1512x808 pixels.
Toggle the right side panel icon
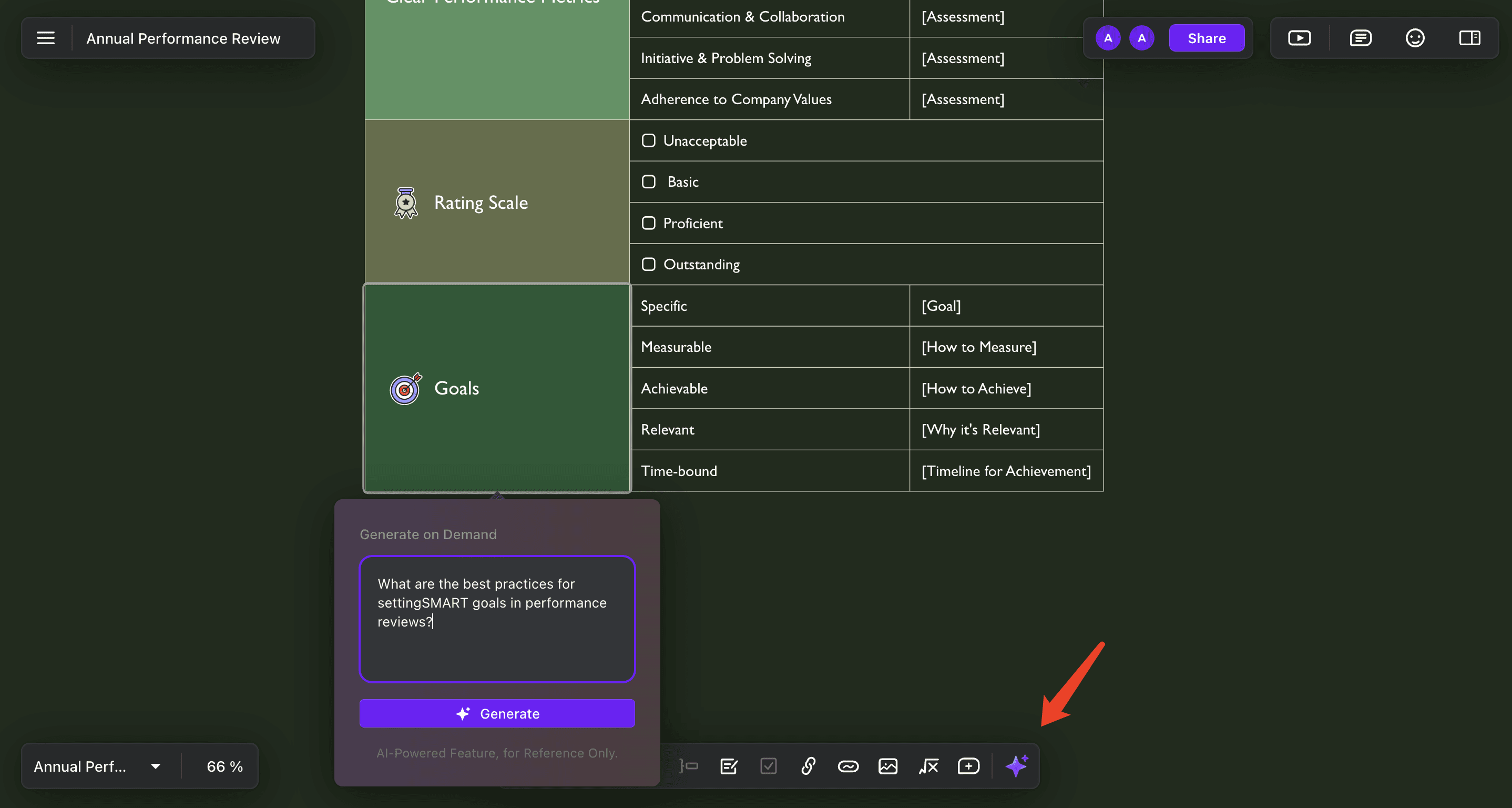point(1469,38)
